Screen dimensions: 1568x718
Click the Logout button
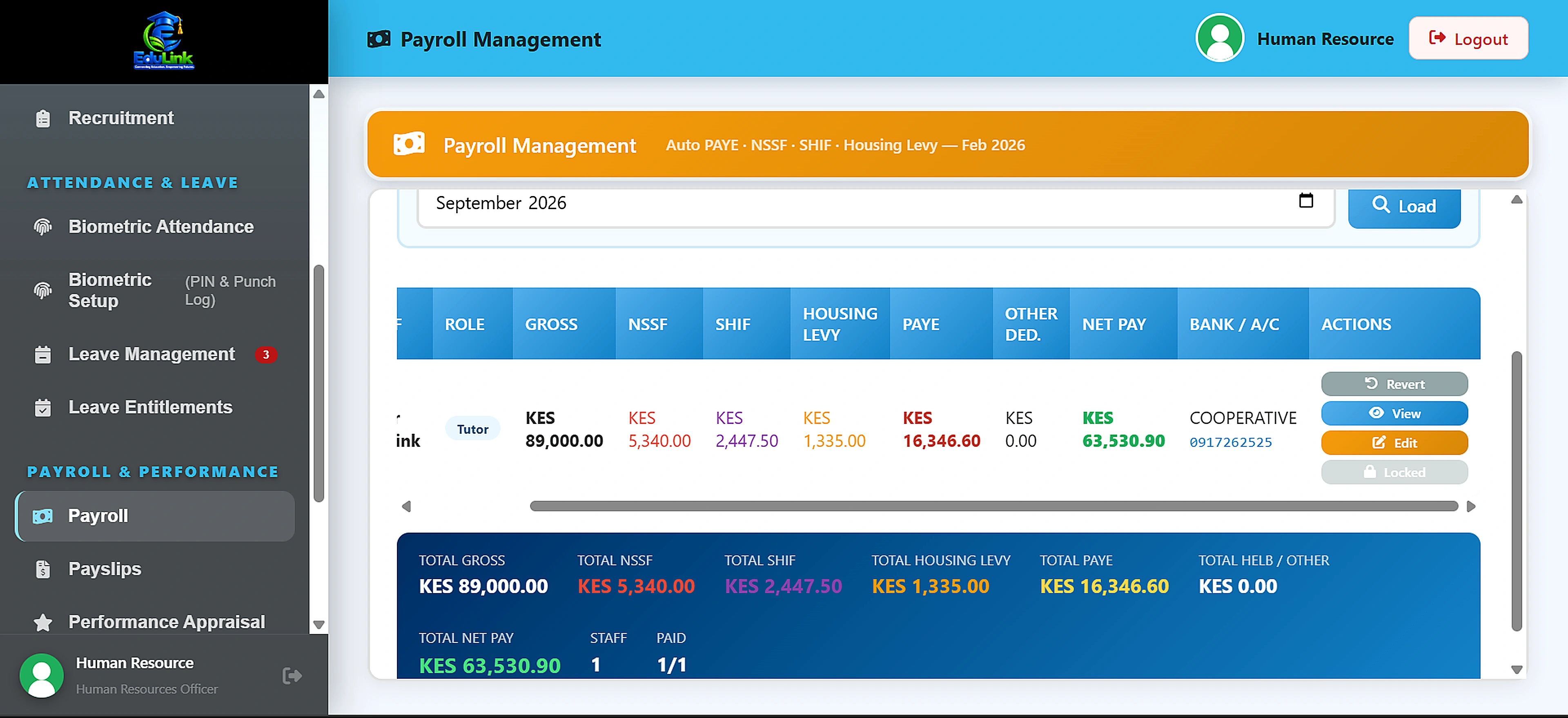point(1468,38)
